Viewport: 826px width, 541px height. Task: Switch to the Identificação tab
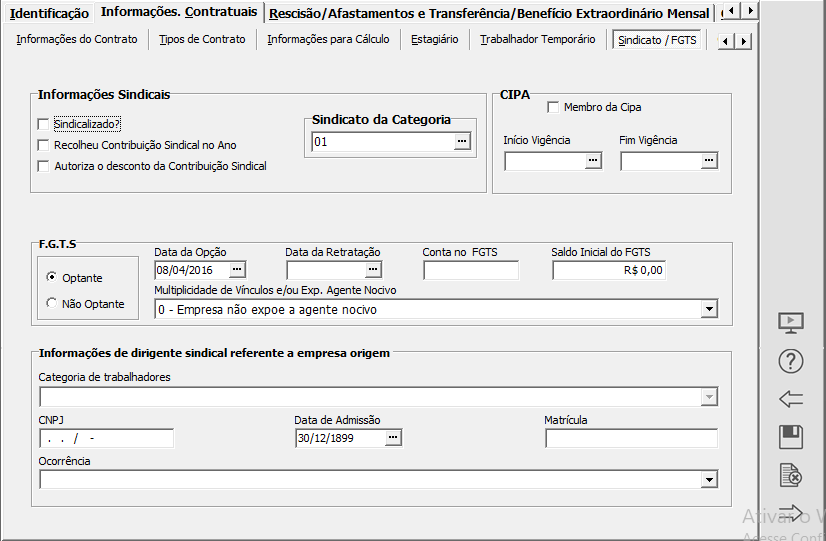(49, 13)
